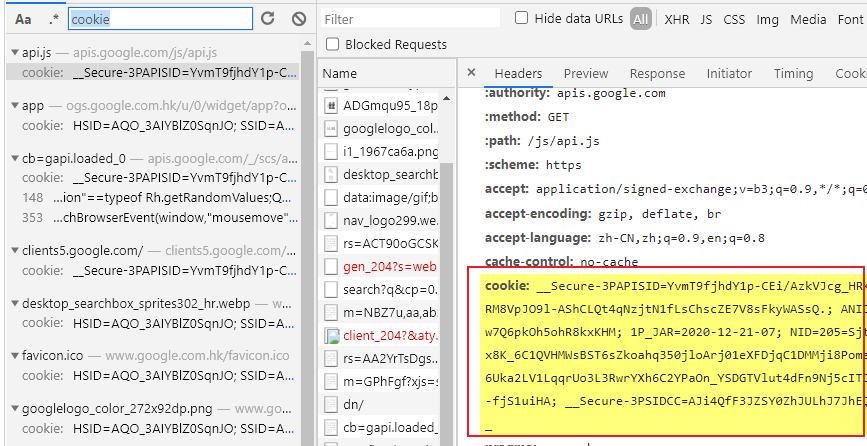
Task: Enable Blocked Requests checkbox
Action: pyautogui.click(x=332, y=44)
